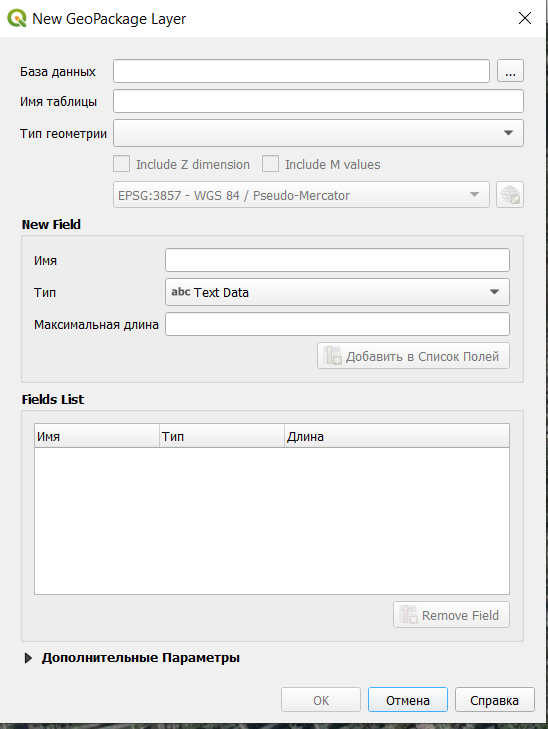
Task: Enable Include M values checkbox
Action: pos(271,164)
